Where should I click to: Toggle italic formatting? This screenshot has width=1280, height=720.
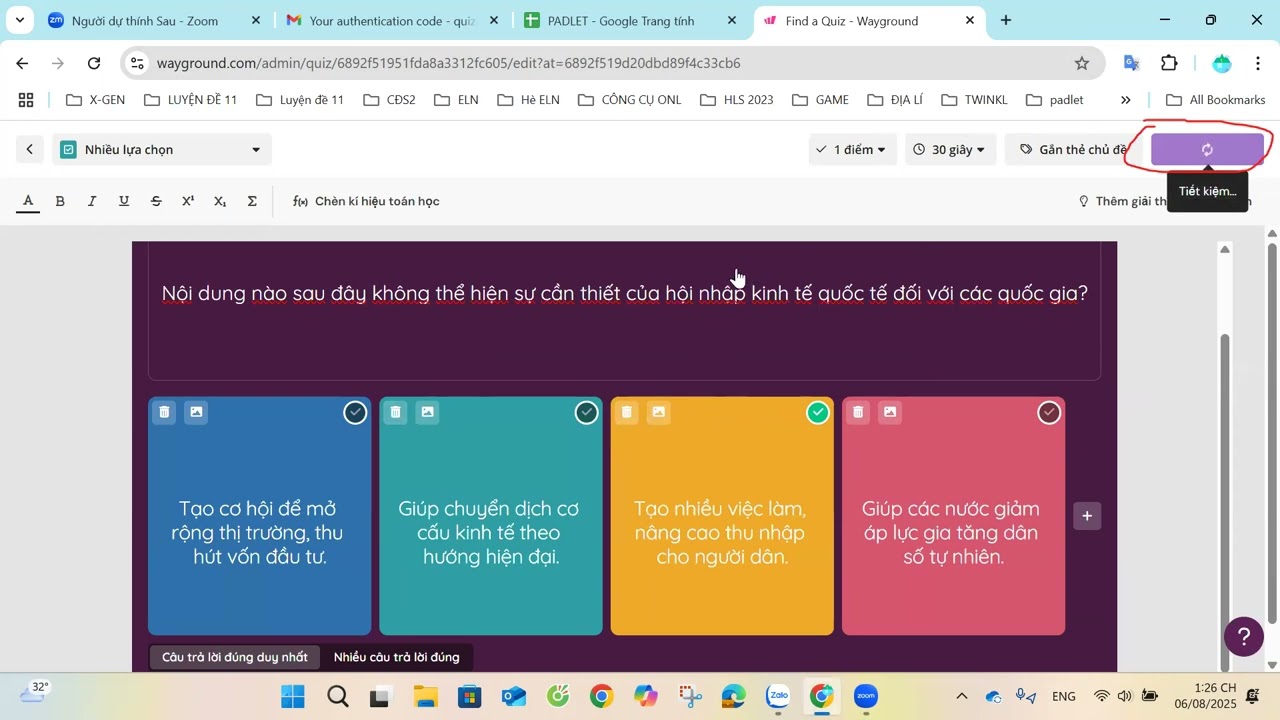point(92,201)
